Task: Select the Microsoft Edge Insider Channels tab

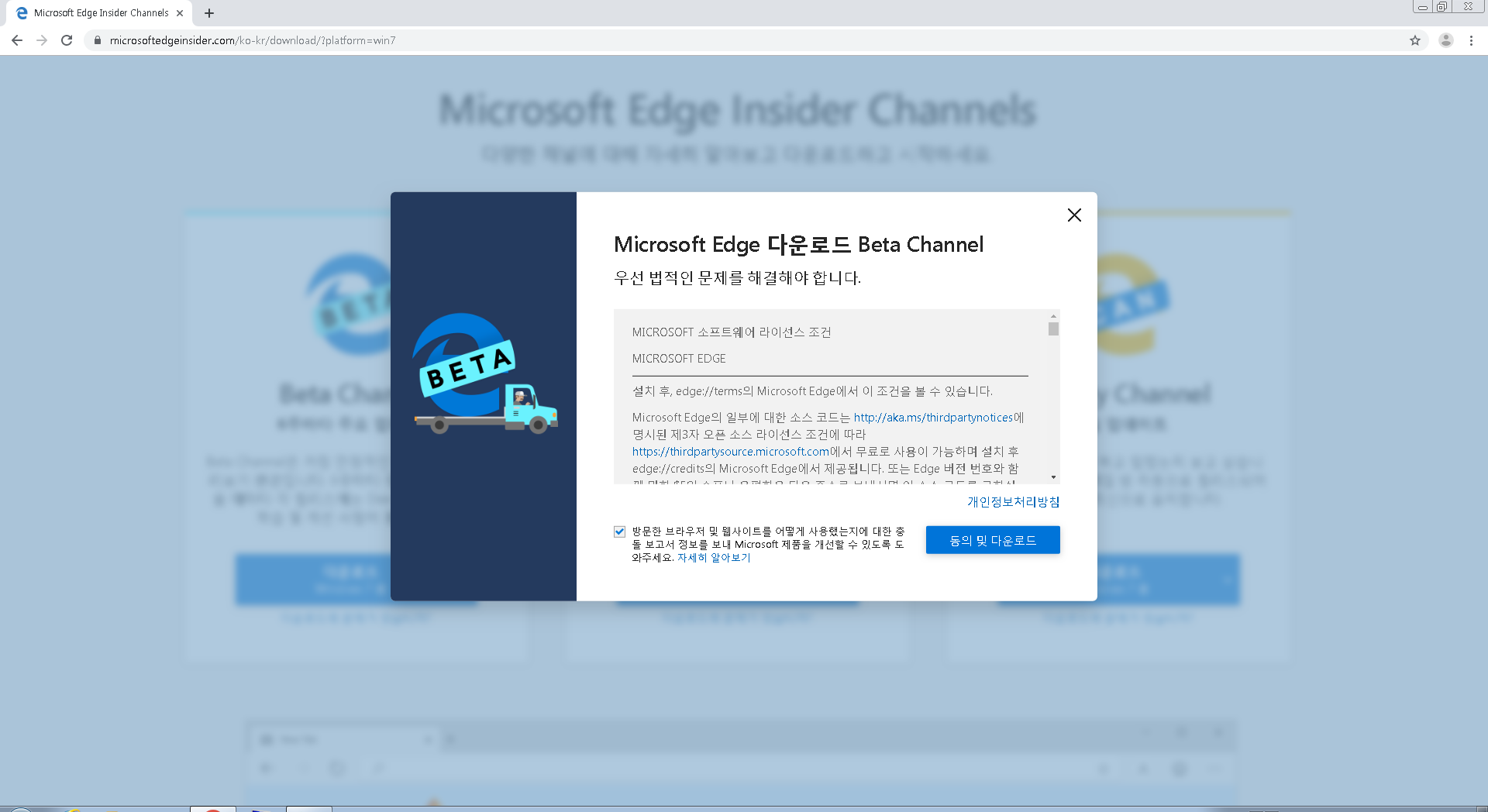Action: pyautogui.click(x=98, y=13)
